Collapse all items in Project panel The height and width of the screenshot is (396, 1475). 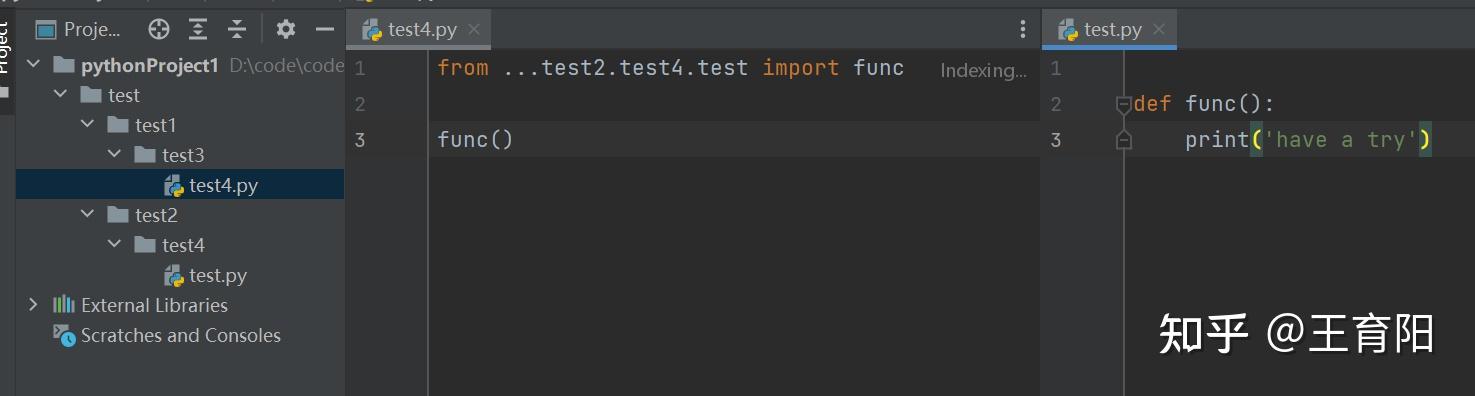point(237,29)
